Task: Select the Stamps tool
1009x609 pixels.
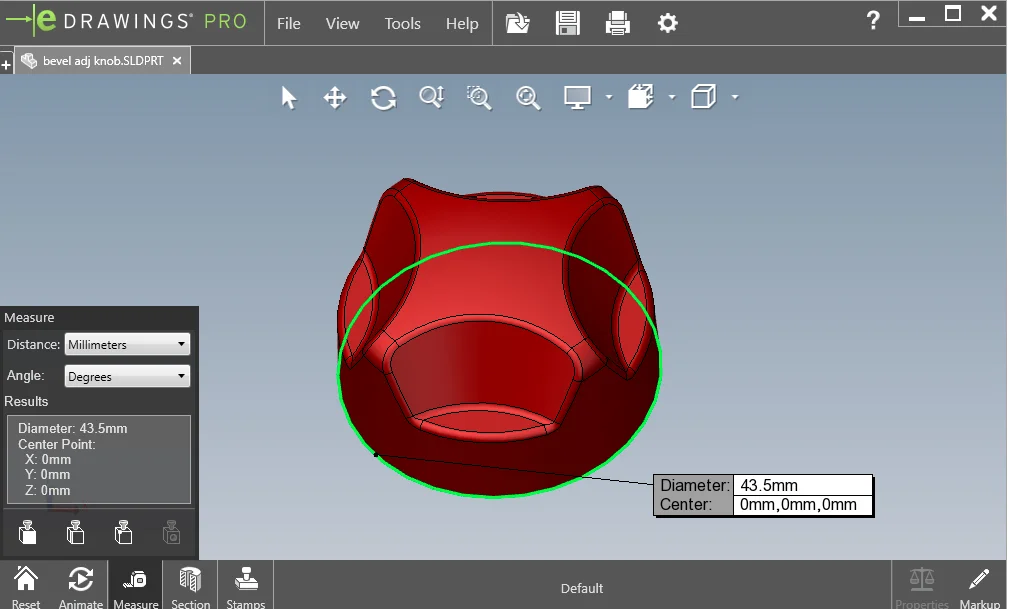Action: point(246,585)
